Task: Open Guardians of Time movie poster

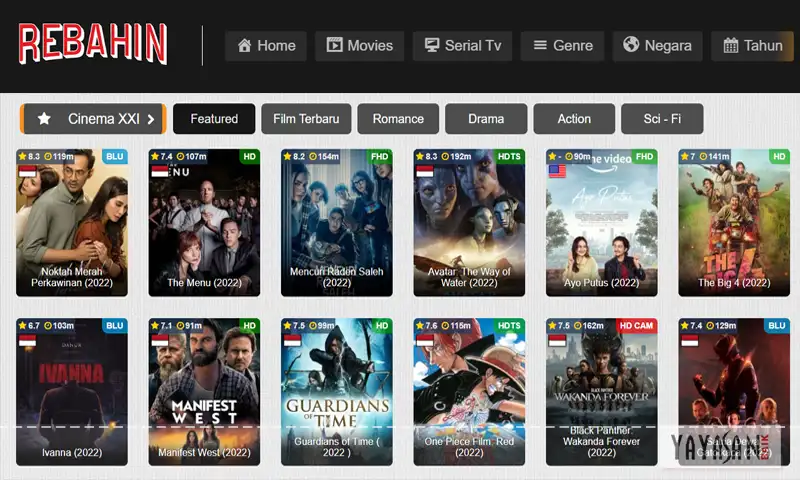Action: point(337,392)
